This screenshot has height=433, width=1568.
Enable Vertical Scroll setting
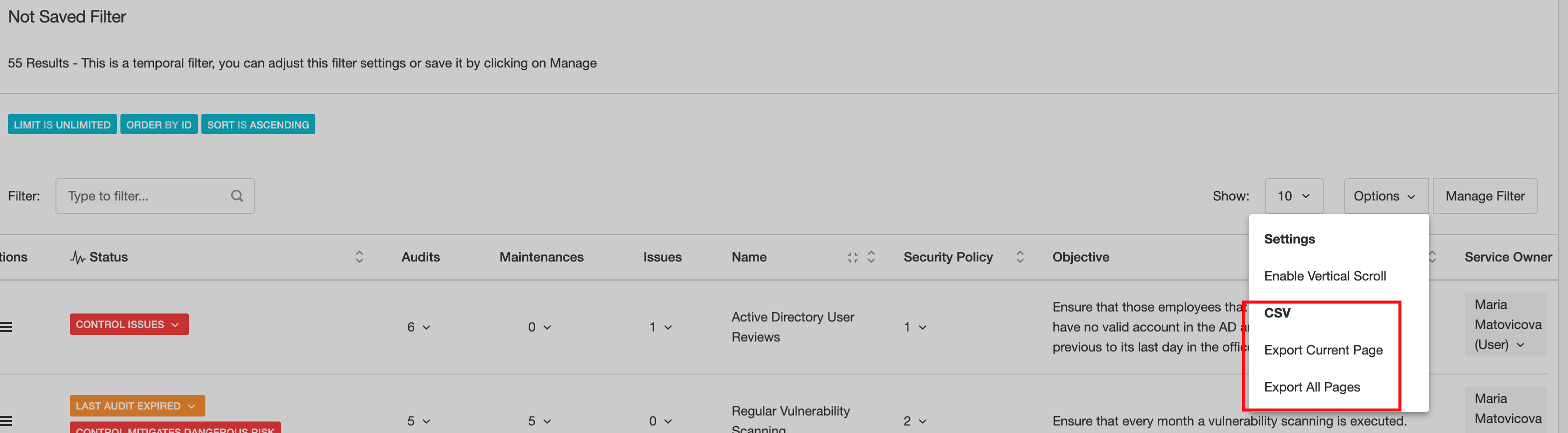click(x=1325, y=276)
